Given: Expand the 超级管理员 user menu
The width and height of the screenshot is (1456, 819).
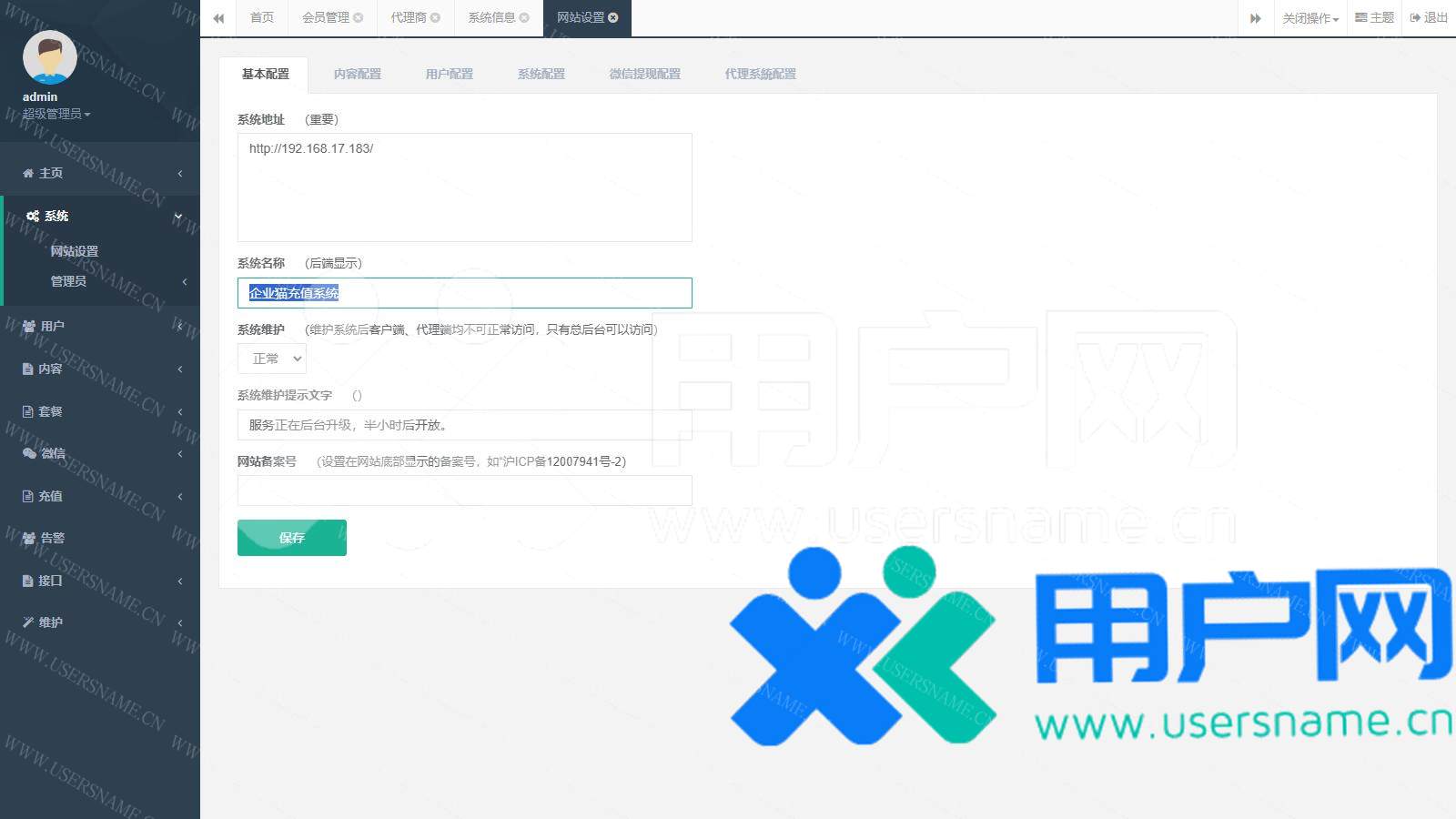Looking at the screenshot, I should 56,114.
